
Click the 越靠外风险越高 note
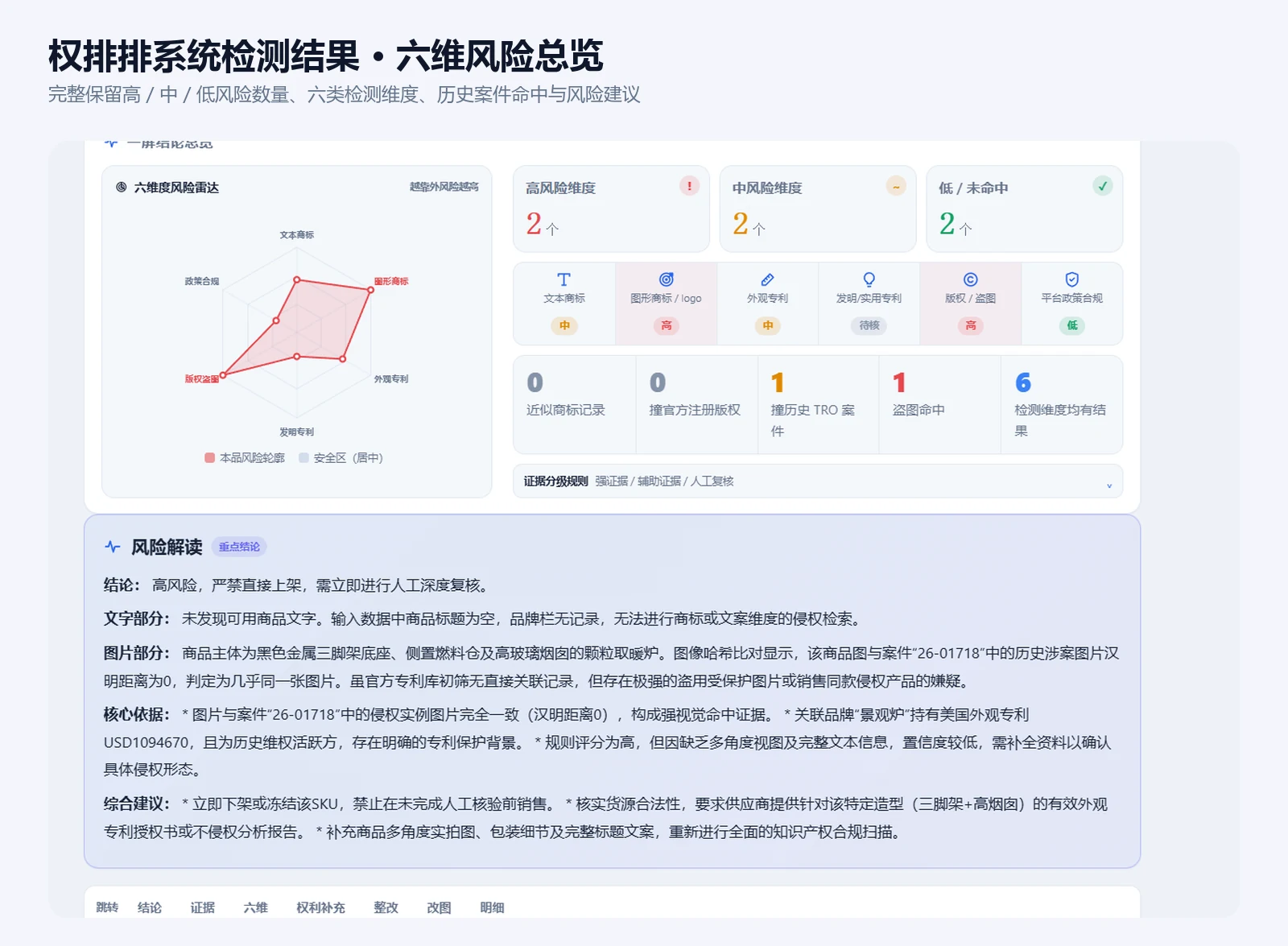coord(444,187)
